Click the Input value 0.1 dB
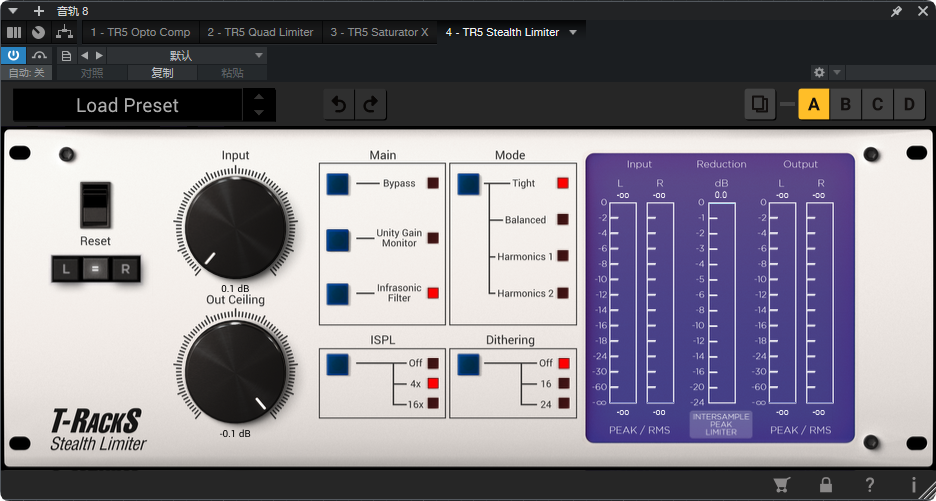The height and width of the screenshot is (501, 936). (x=235, y=288)
